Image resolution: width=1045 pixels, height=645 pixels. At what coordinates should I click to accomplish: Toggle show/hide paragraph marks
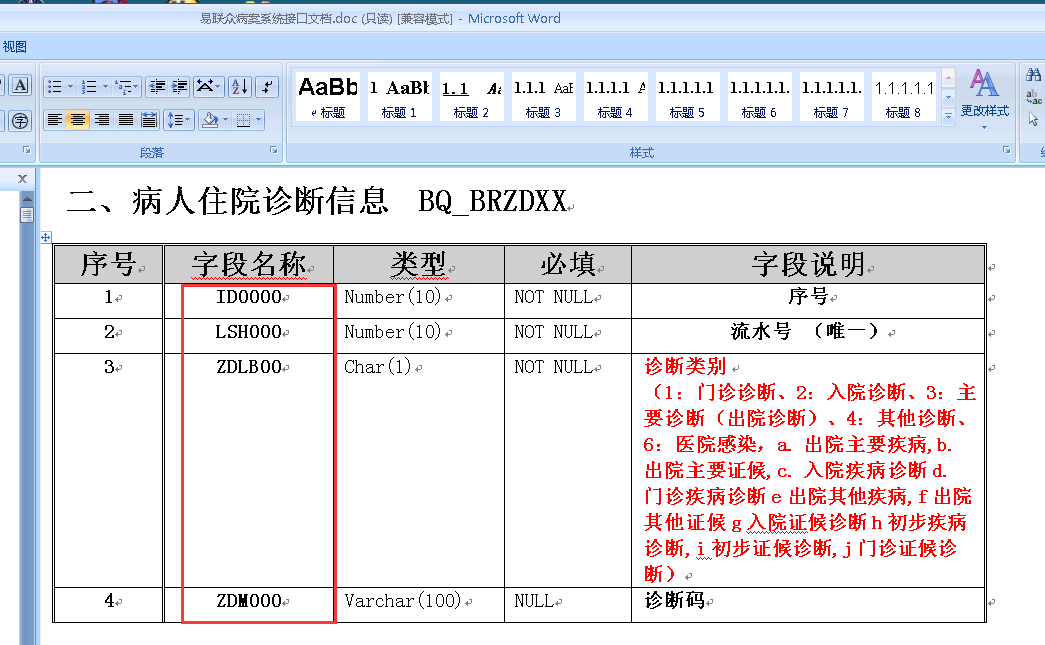pyautogui.click(x=267, y=87)
